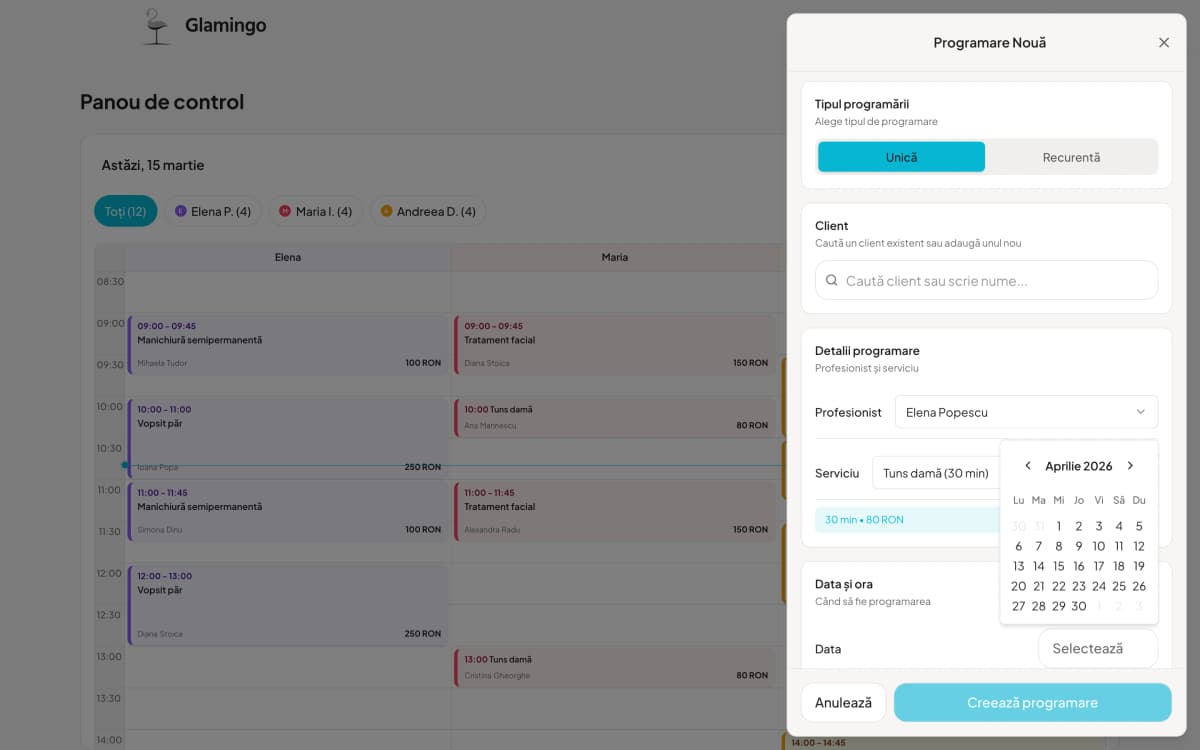Click the Glamingo flamingo logo
Screen dimensions: 1200x750
tap(155, 25)
